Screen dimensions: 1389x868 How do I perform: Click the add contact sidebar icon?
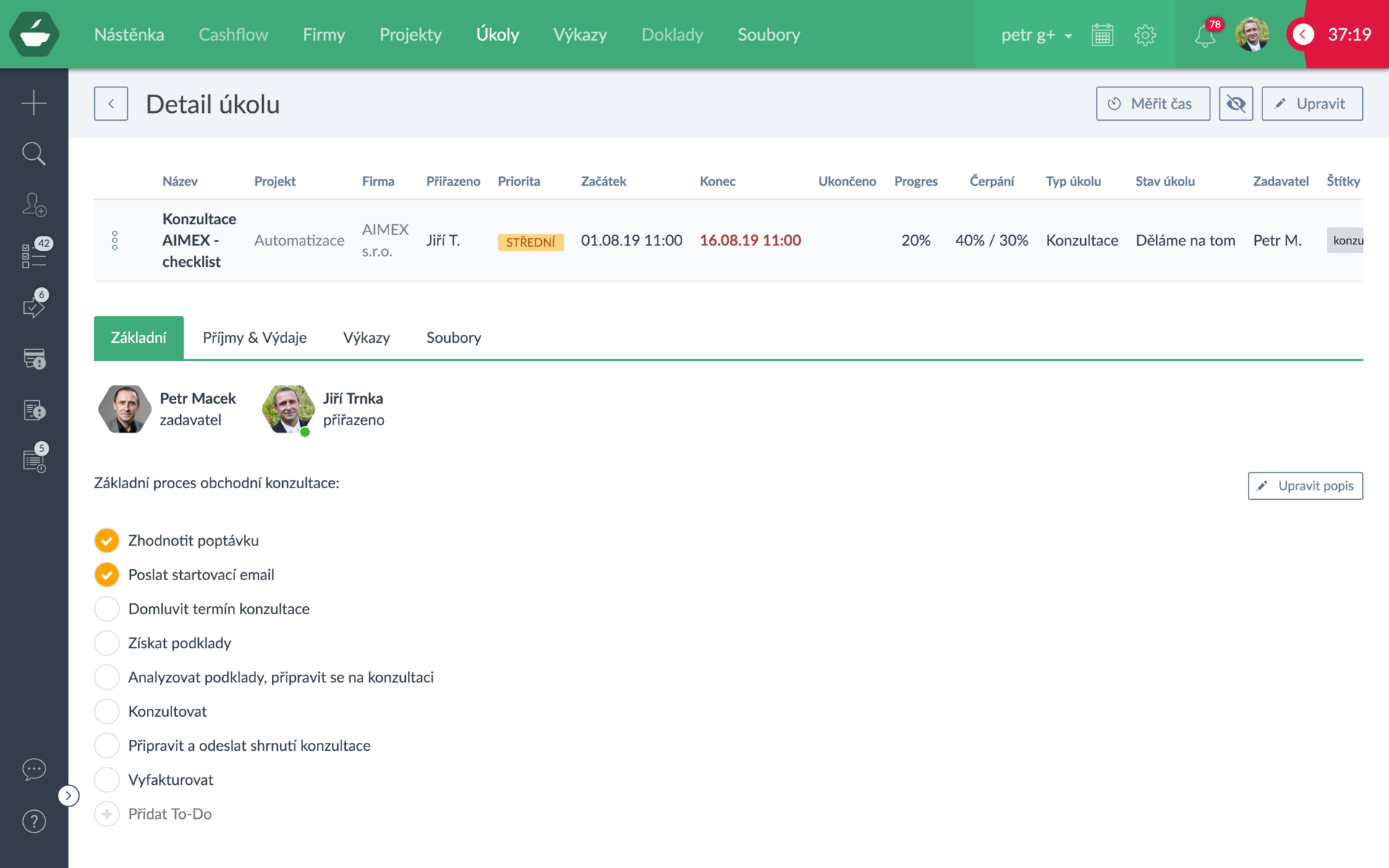[x=34, y=205]
